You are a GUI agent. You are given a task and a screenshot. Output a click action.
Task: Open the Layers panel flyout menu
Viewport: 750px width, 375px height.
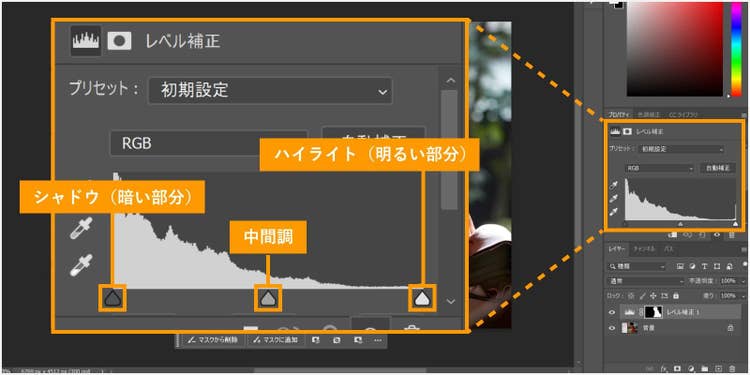[744, 250]
